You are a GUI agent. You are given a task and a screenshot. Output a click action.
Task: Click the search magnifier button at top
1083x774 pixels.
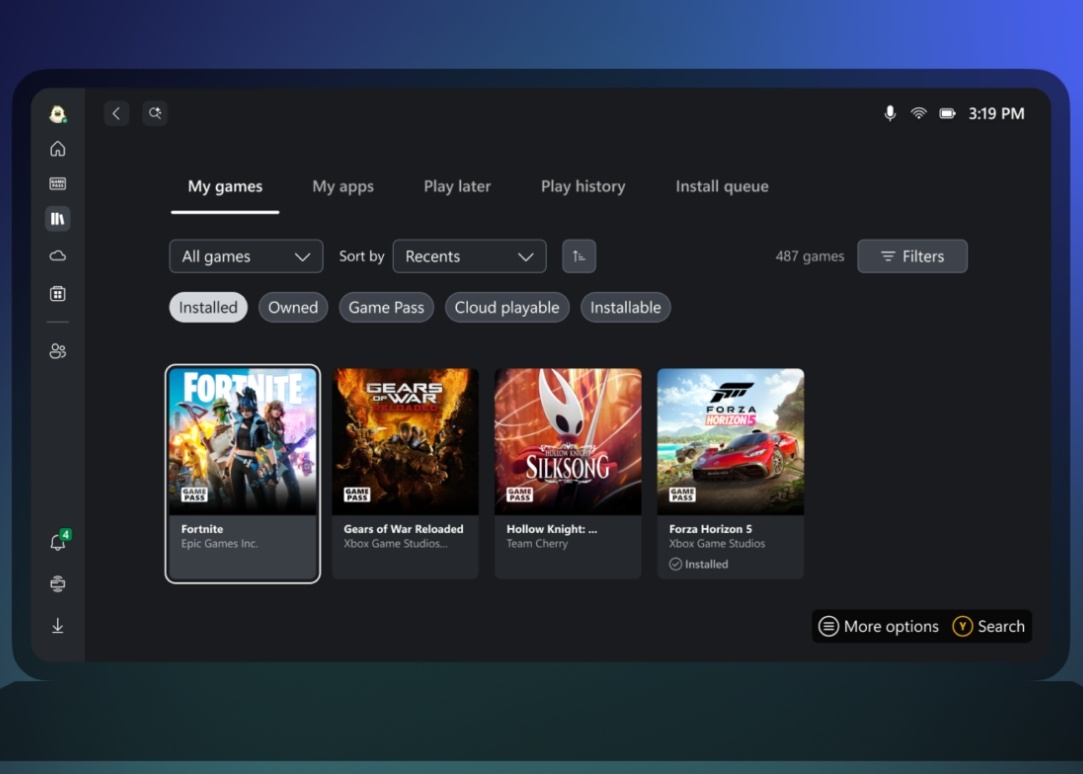(155, 113)
